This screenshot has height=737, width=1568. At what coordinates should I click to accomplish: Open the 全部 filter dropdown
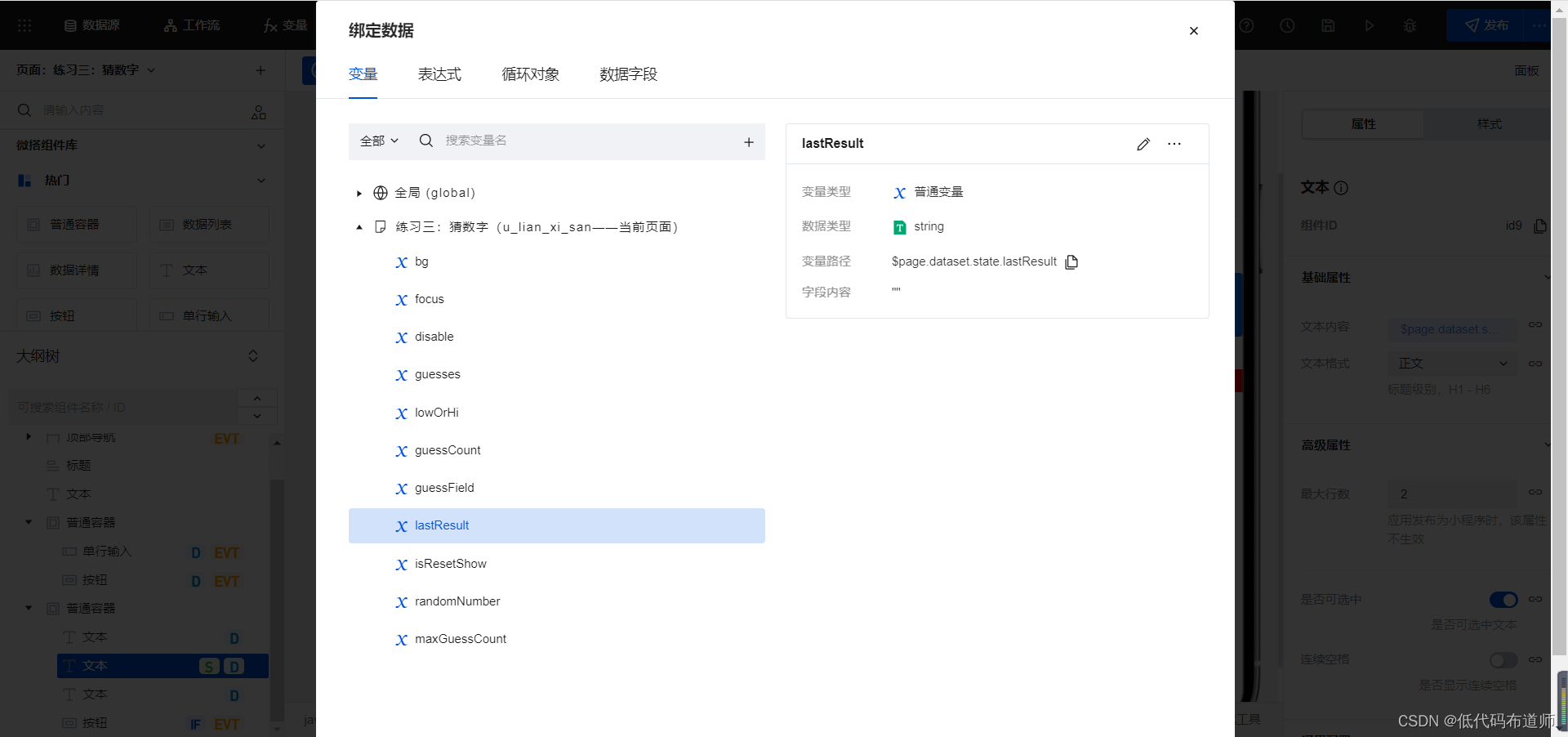pos(379,141)
